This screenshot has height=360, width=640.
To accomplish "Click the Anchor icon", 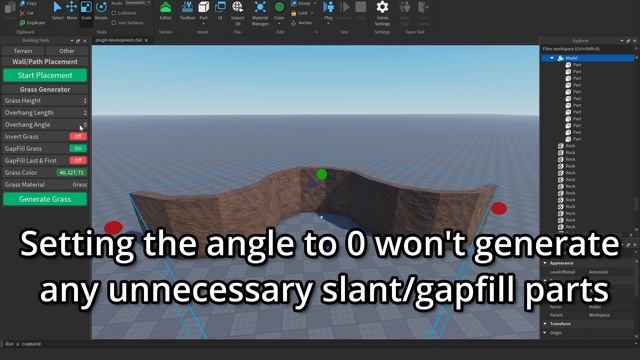I will [x=294, y=23].
